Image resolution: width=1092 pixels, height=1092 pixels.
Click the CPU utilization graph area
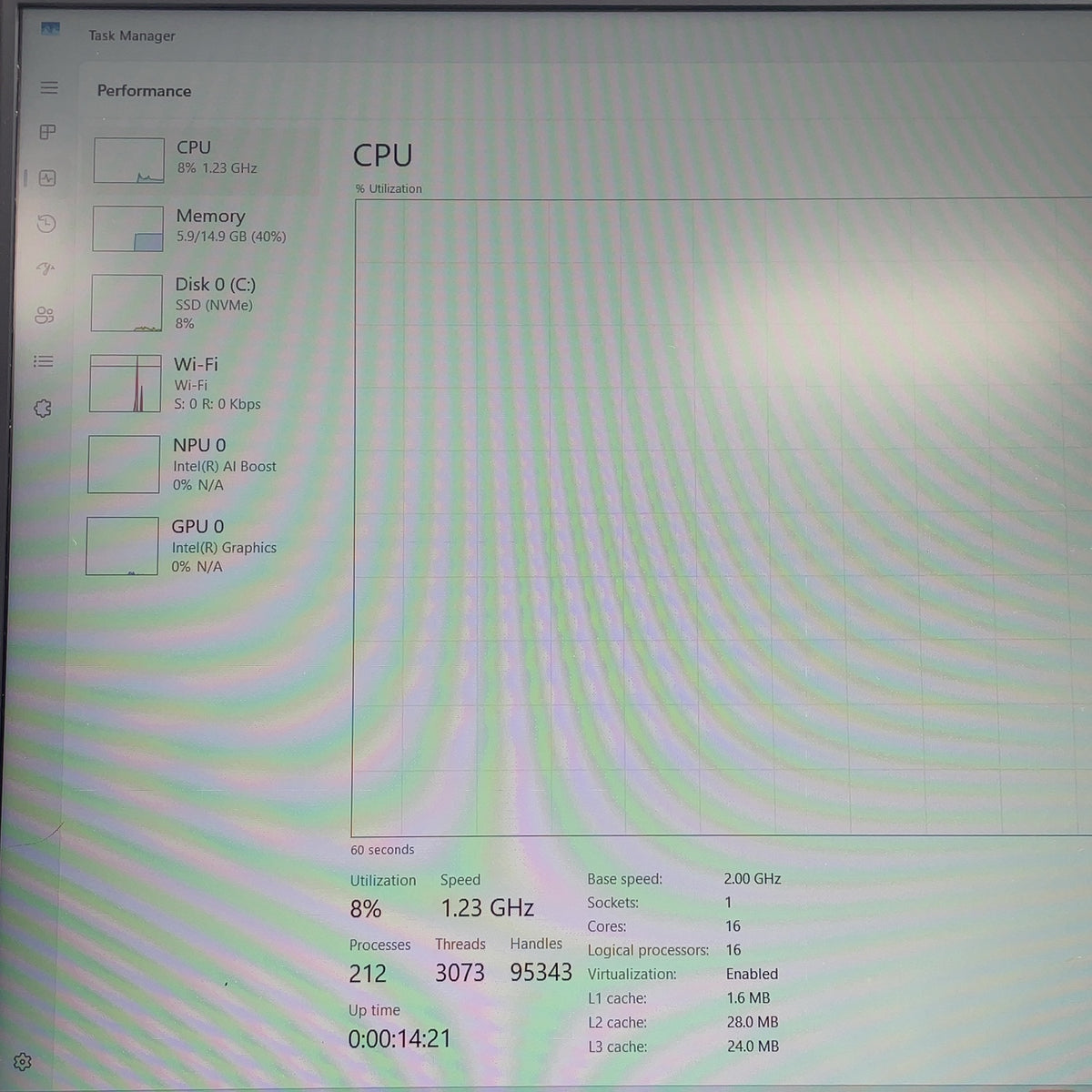pyautogui.click(x=722, y=517)
